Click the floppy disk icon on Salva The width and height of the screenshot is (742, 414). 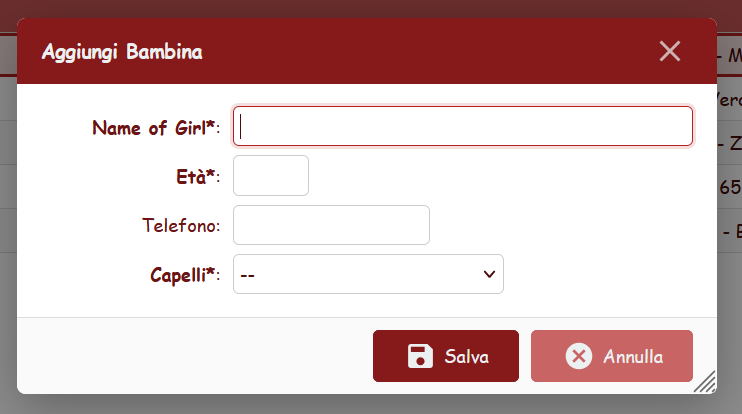coord(420,356)
